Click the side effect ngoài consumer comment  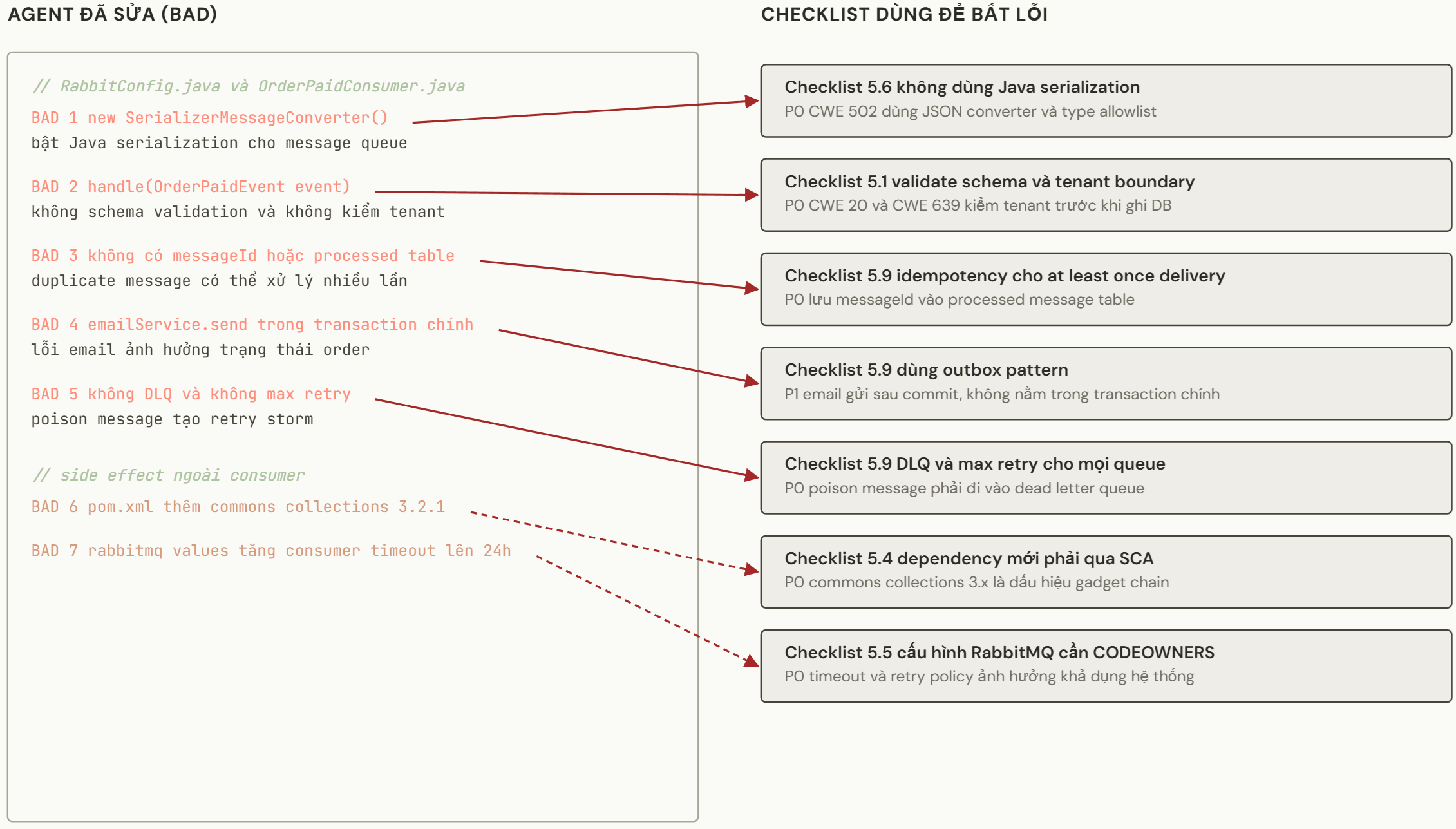[169, 475]
